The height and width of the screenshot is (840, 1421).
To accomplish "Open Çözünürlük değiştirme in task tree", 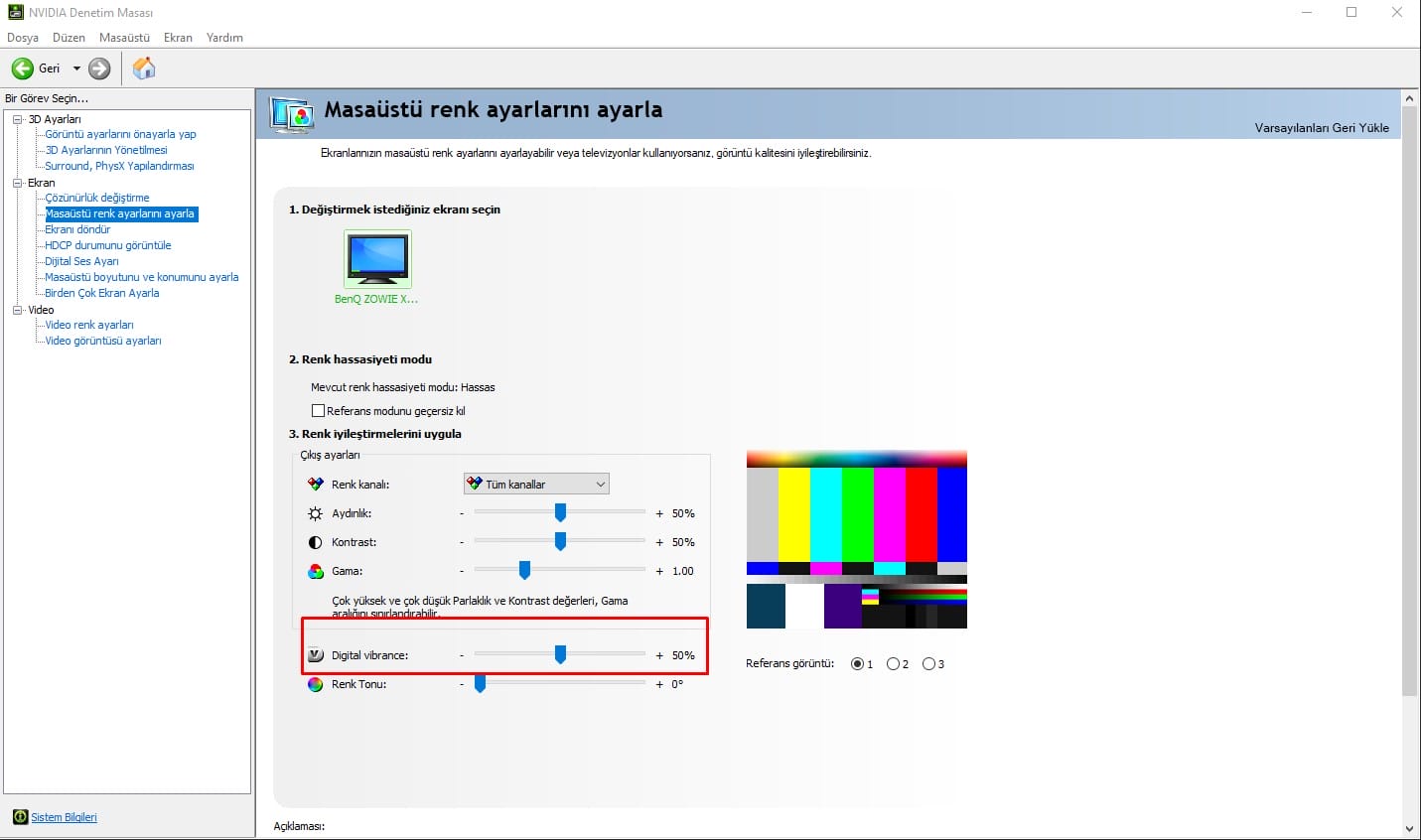I will click(97, 198).
